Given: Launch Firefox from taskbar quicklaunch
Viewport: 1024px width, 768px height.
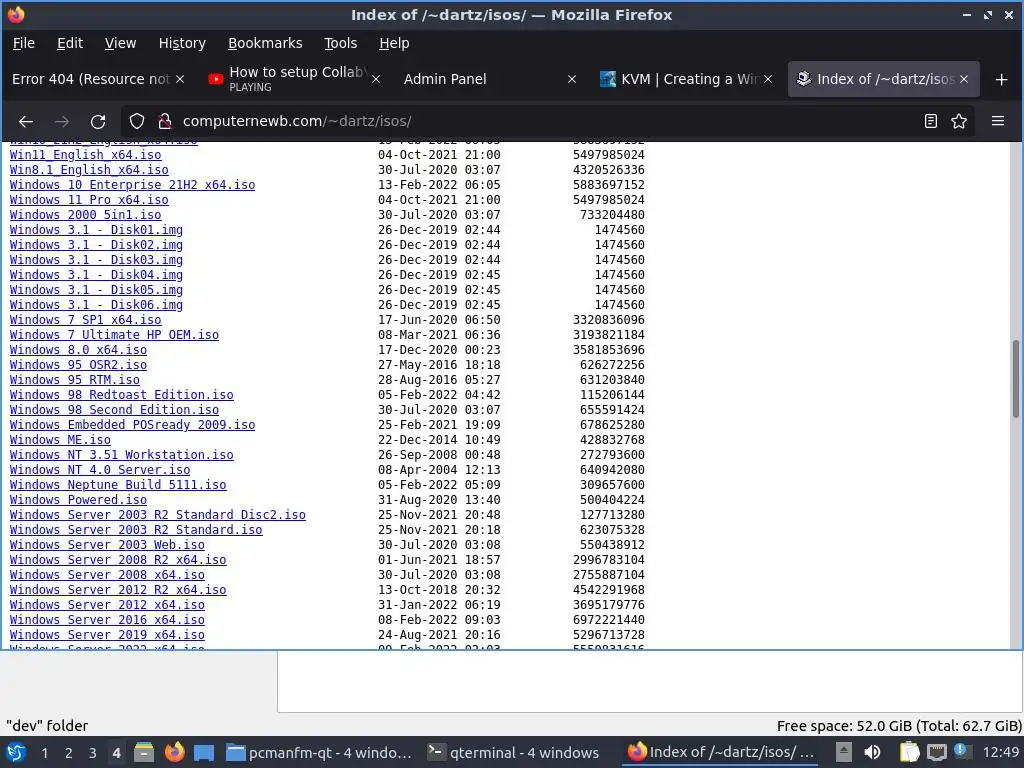Looking at the screenshot, I should (174, 752).
